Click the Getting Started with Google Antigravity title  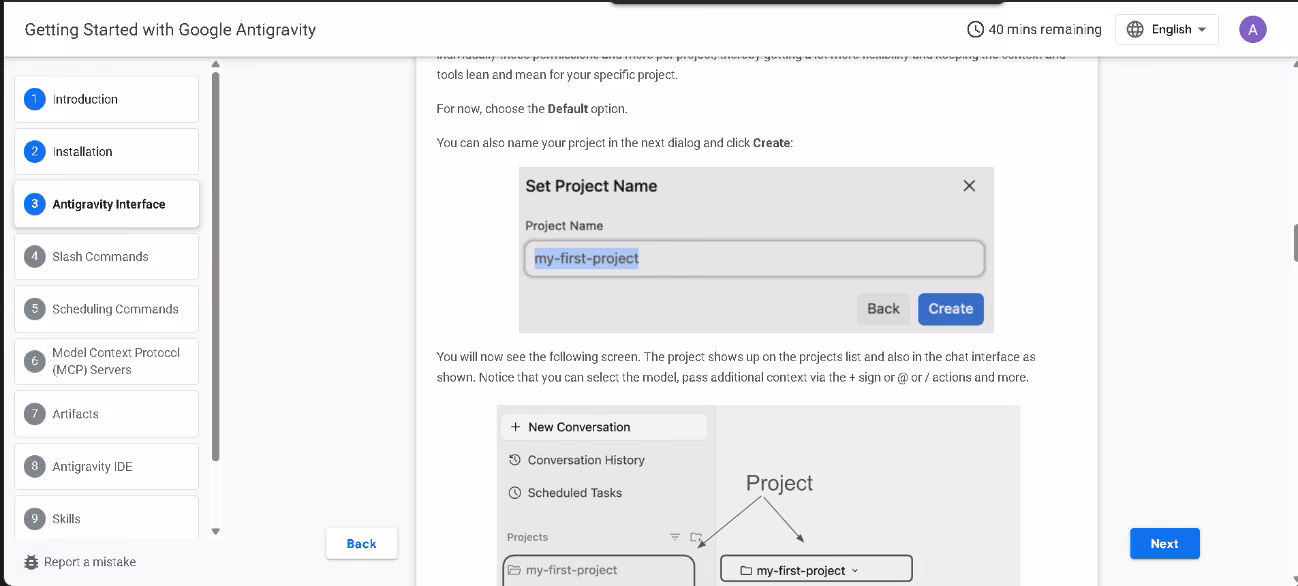170,29
